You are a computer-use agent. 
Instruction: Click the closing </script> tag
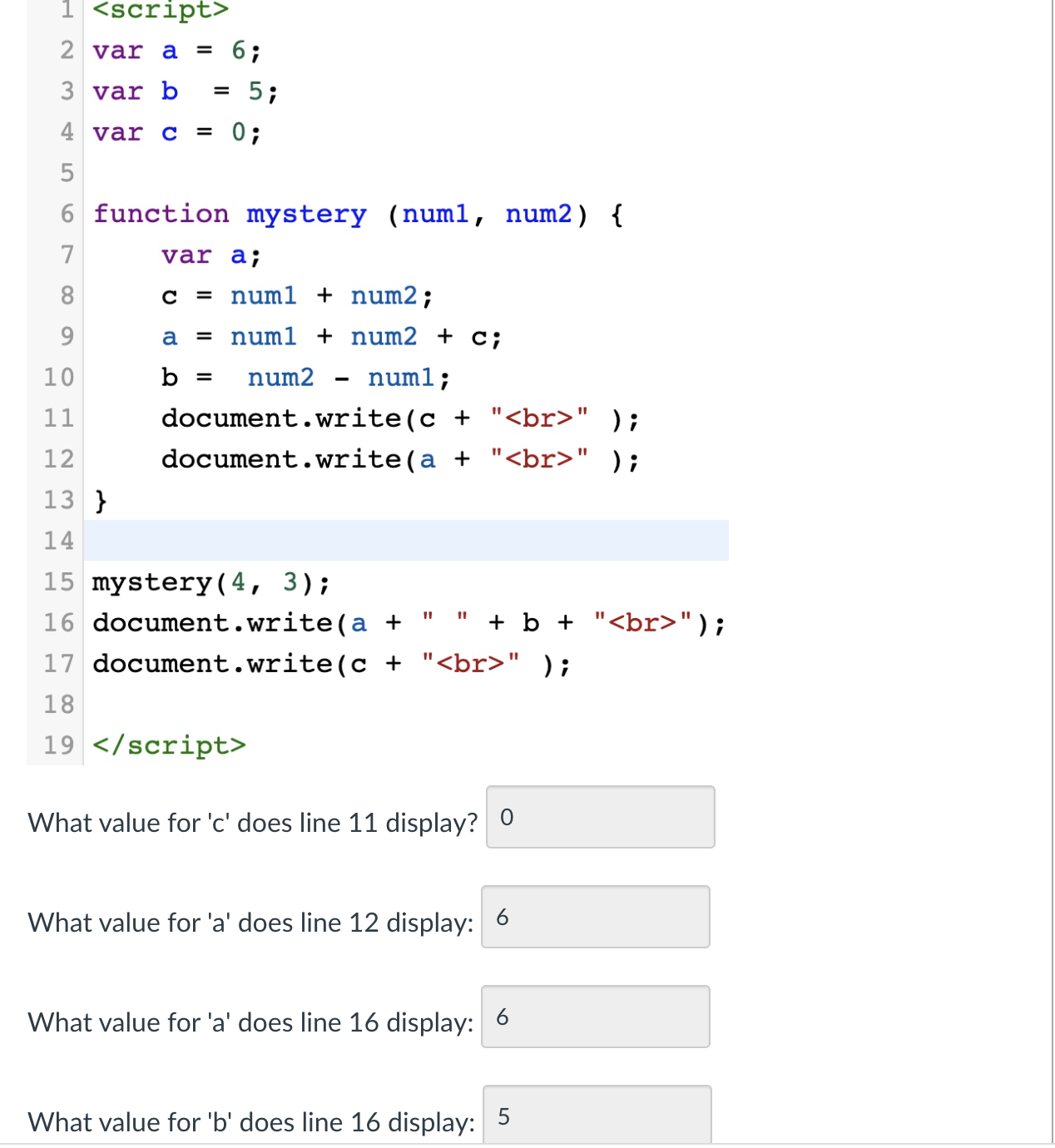(x=169, y=745)
